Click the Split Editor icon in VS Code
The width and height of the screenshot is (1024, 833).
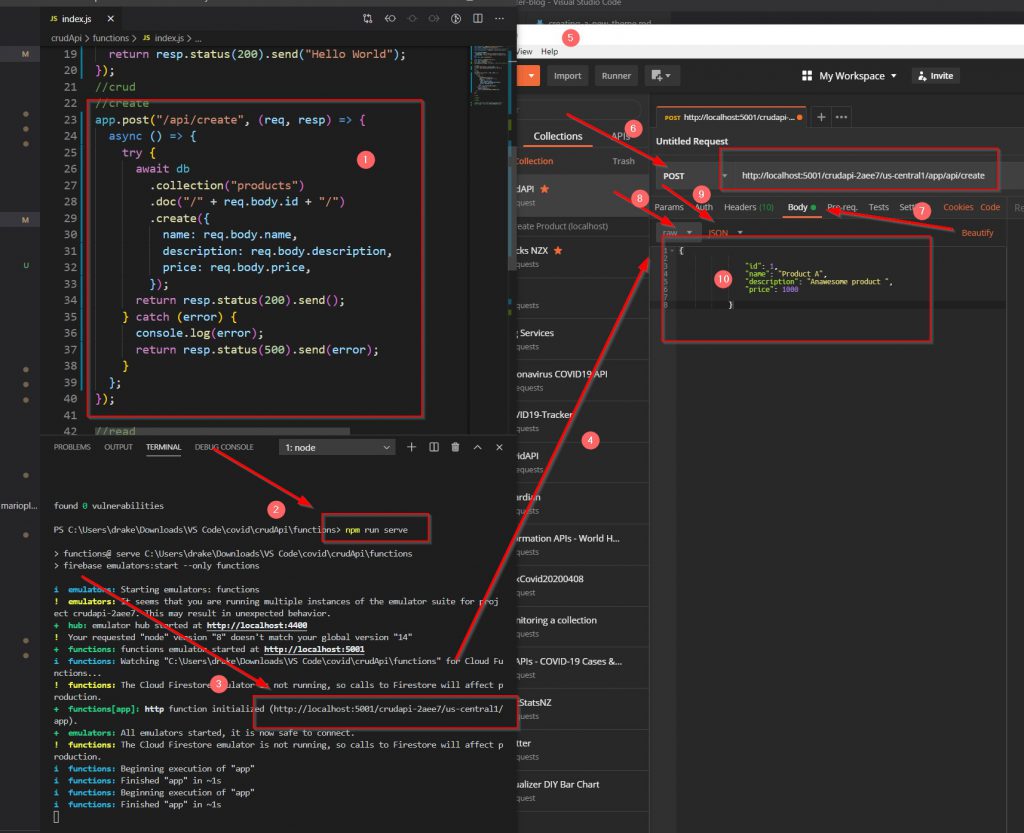[x=478, y=18]
